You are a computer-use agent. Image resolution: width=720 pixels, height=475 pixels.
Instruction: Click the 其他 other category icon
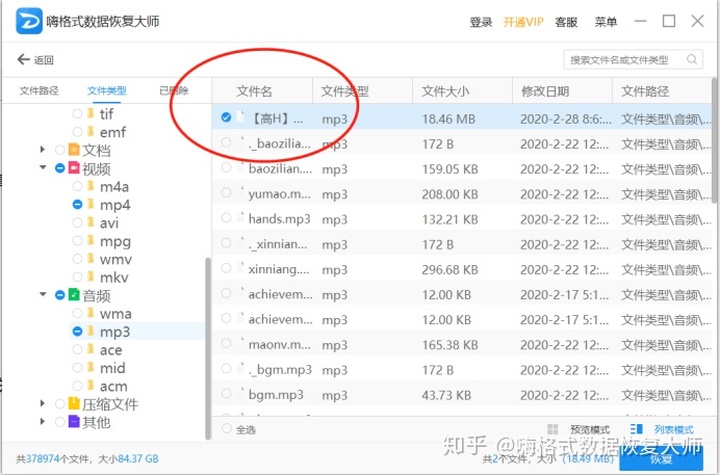[x=74, y=421]
